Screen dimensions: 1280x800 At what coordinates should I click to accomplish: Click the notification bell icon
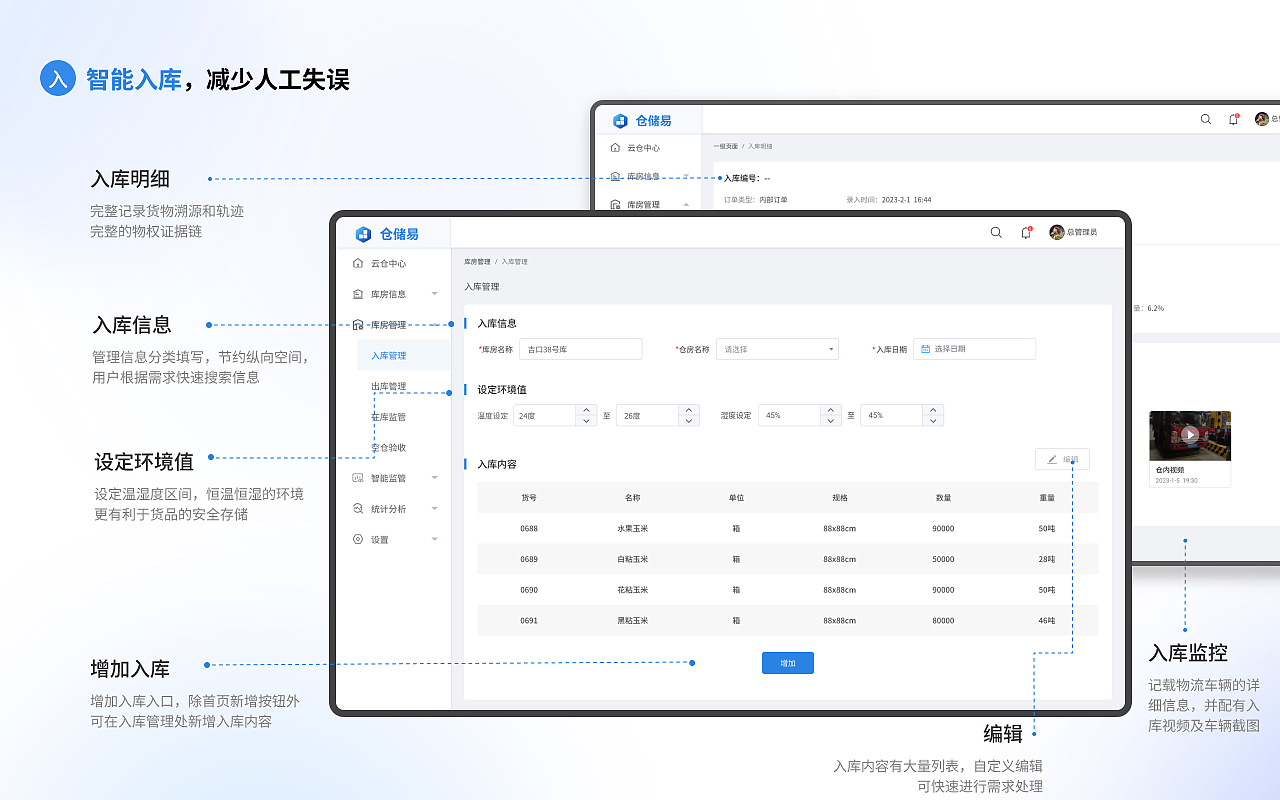tap(1026, 232)
